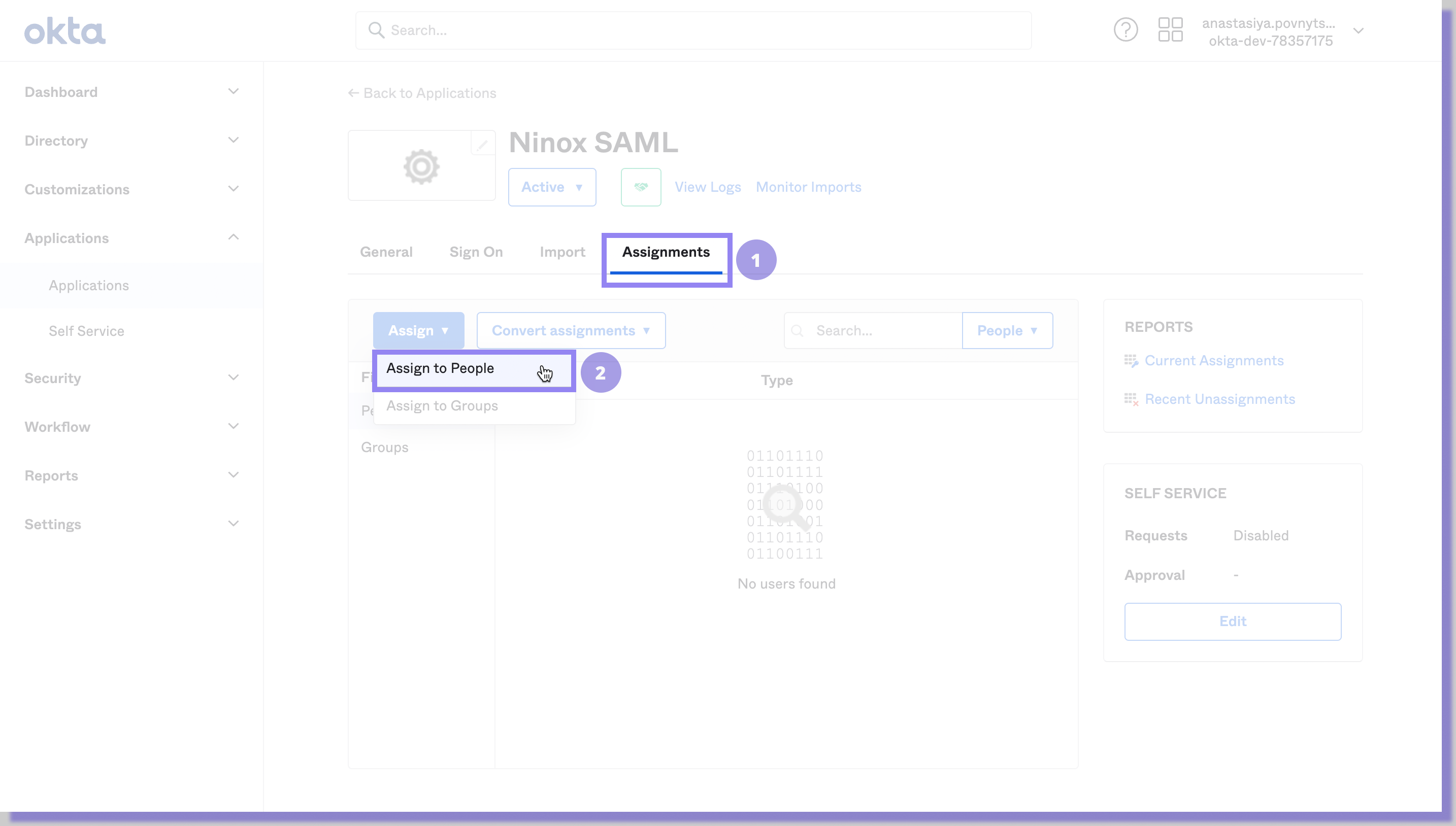Expand the Settings sidebar section
The image size is (1456, 826).
tap(234, 524)
